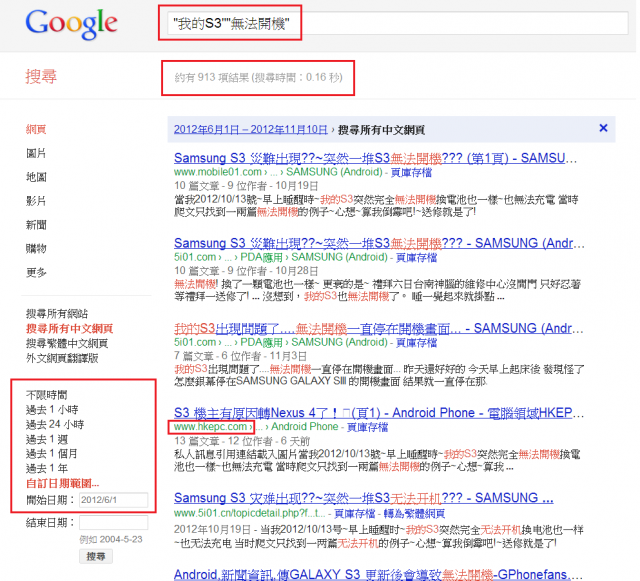The height and width of the screenshot is (581, 640).
Task: Open result 我的S3出現問題了....無法開機
Action: pos(378,328)
